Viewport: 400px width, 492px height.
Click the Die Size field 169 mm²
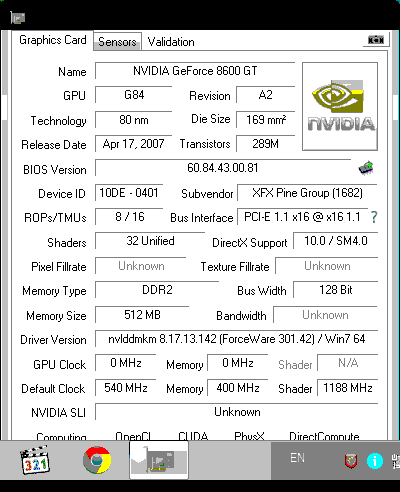coord(266,120)
